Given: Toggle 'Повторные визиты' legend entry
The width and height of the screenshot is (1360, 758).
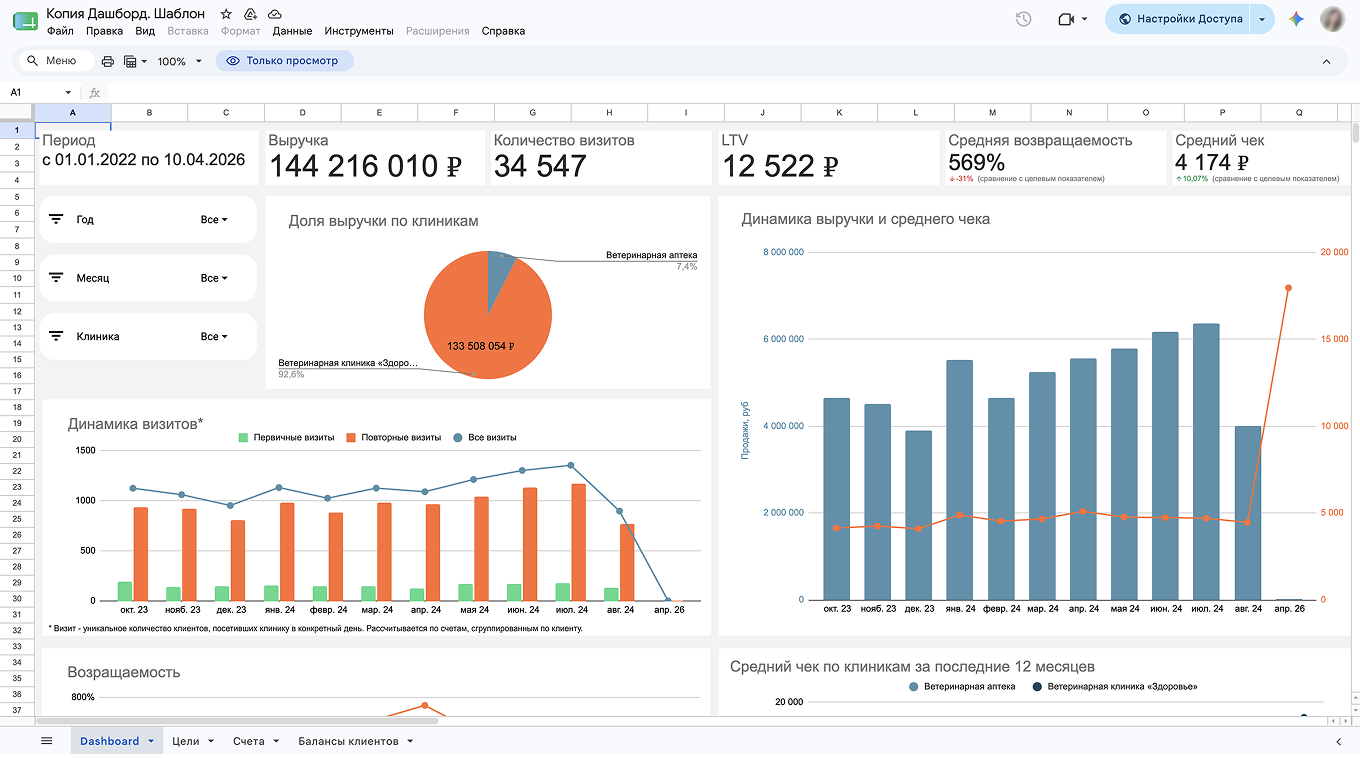Looking at the screenshot, I should pos(393,437).
